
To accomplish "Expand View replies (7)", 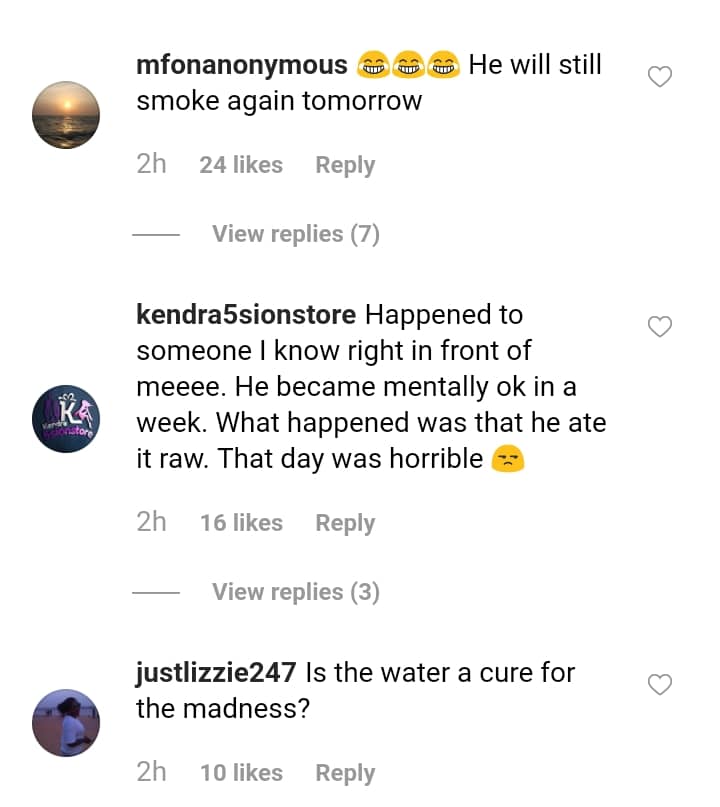I will tap(295, 234).
